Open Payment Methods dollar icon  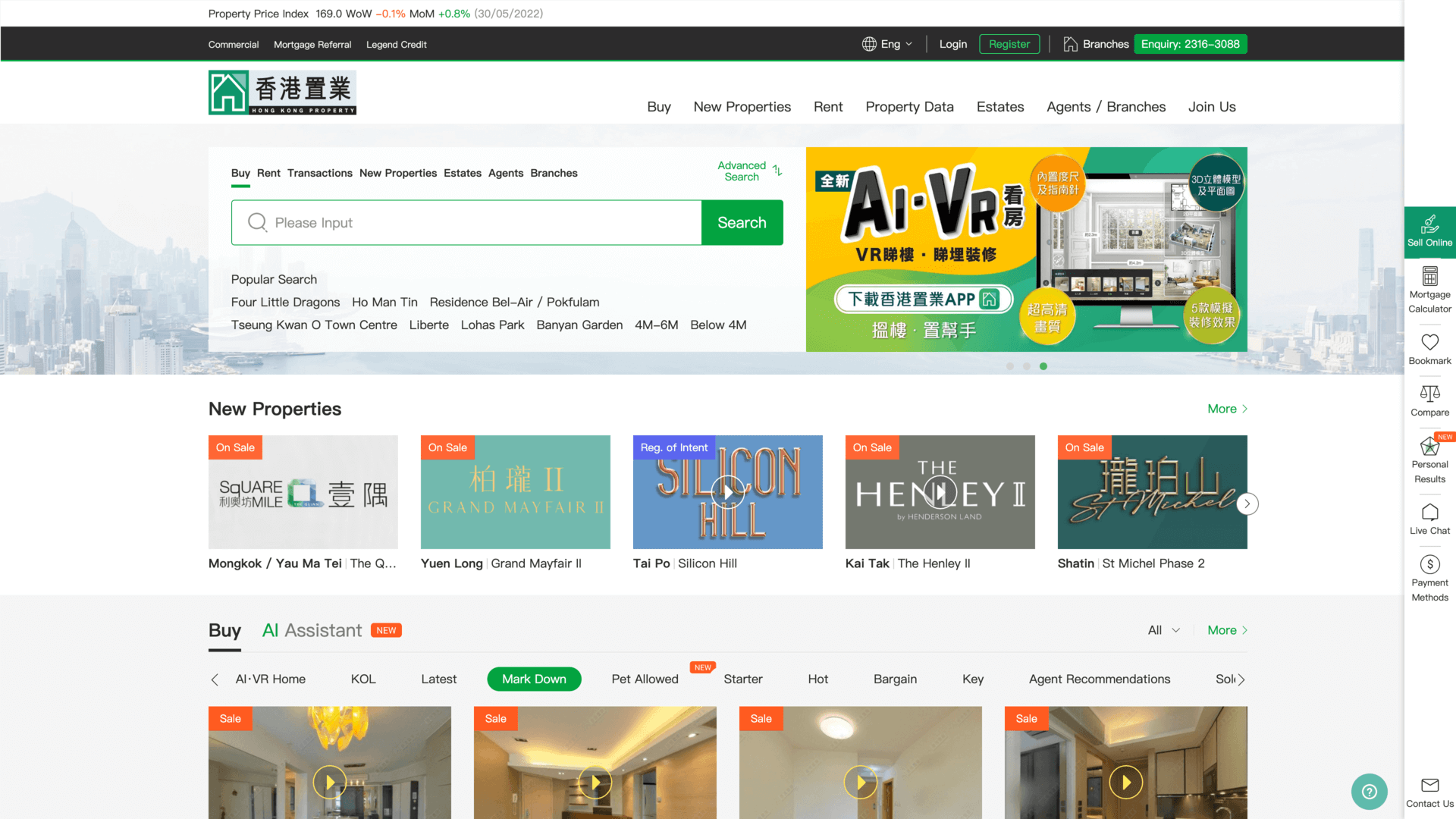click(x=1429, y=564)
